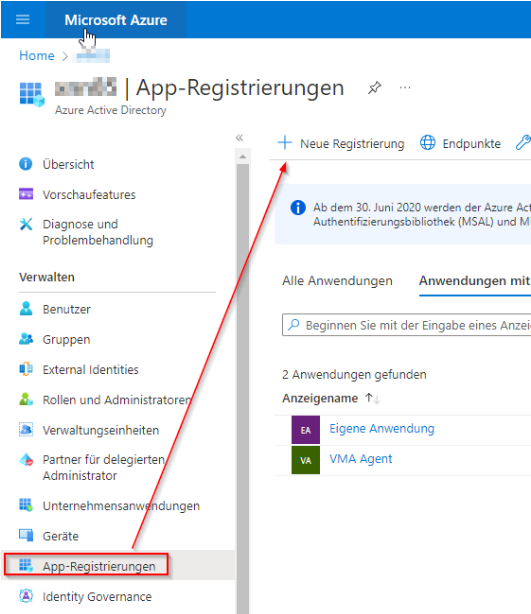Click the EA application tile
The width and height of the screenshot is (531, 614).
click(x=305, y=430)
